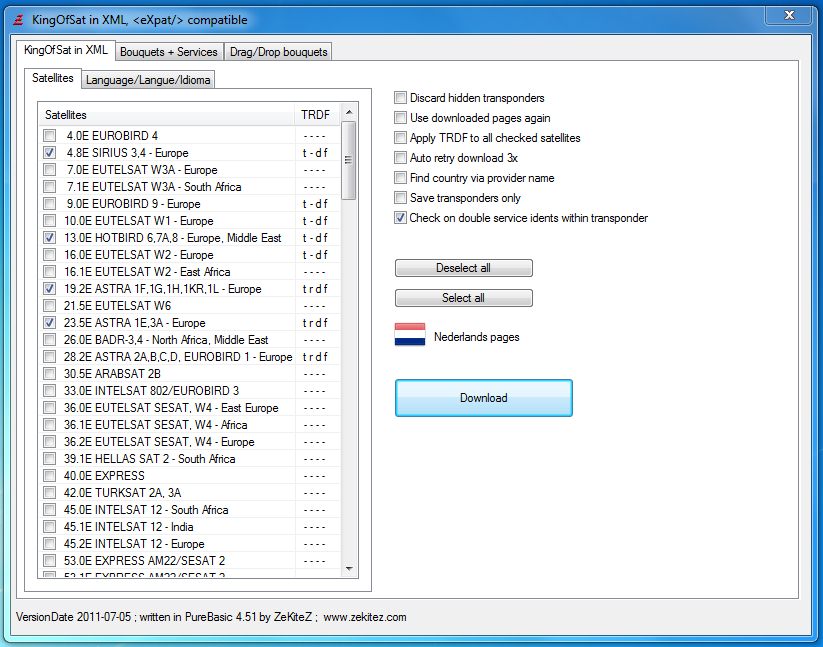The width and height of the screenshot is (823, 647).
Task: Uncheck 13.0E HOTBIRD 6,7A,8 satellite
Action: coord(49,238)
